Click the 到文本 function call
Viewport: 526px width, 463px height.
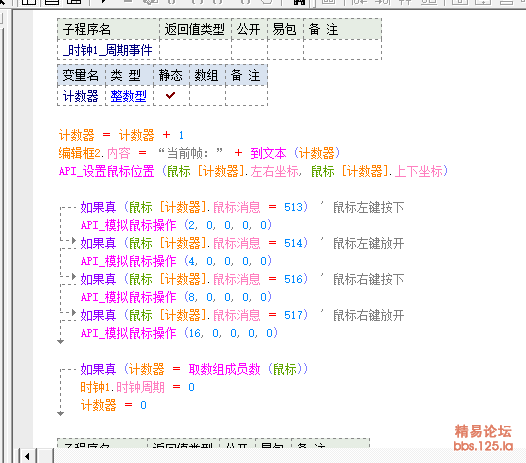click(x=268, y=153)
